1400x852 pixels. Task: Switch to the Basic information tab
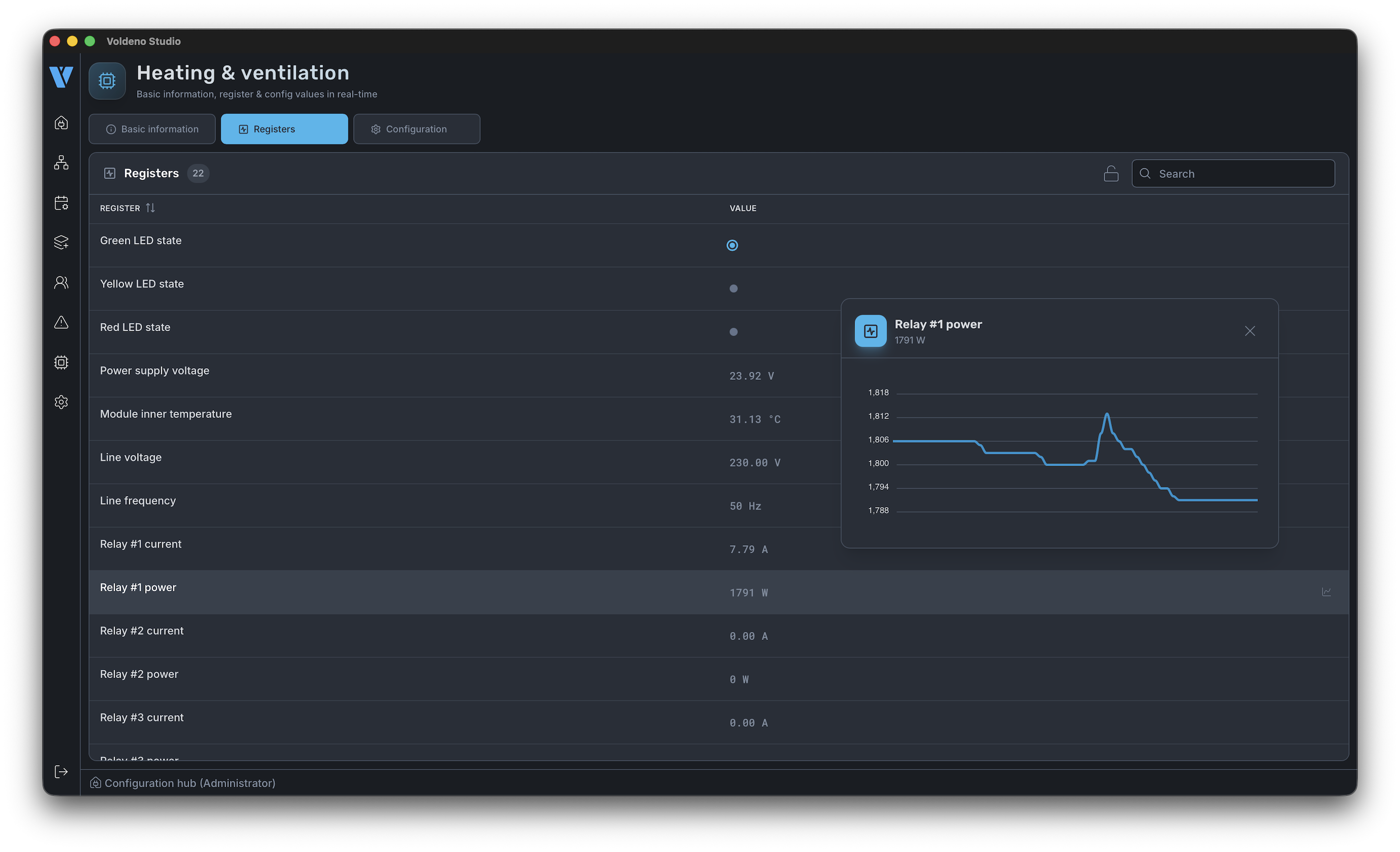tap(152, 129)
